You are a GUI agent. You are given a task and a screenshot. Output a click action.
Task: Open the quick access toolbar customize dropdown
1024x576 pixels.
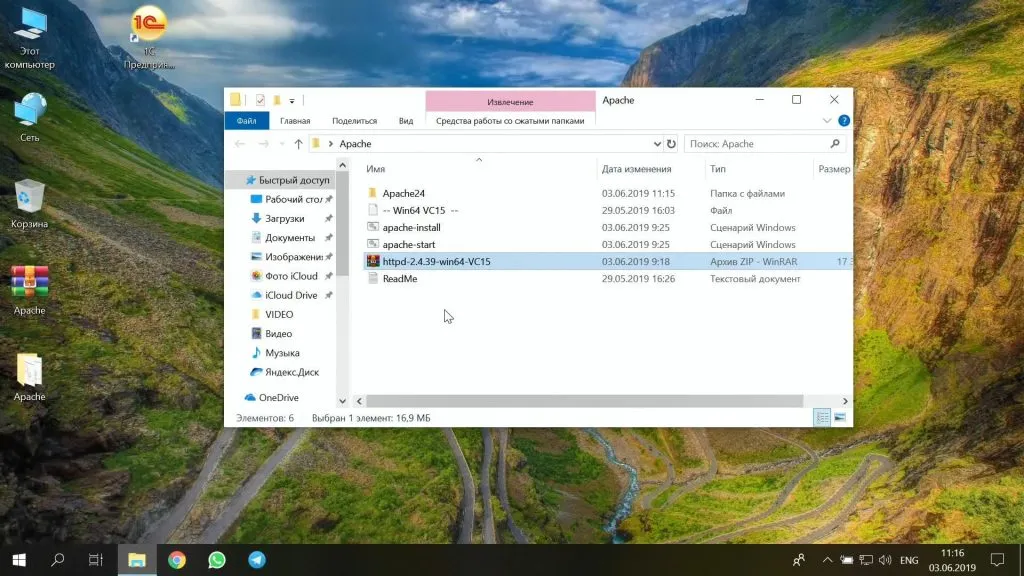[x=292, y=100]
